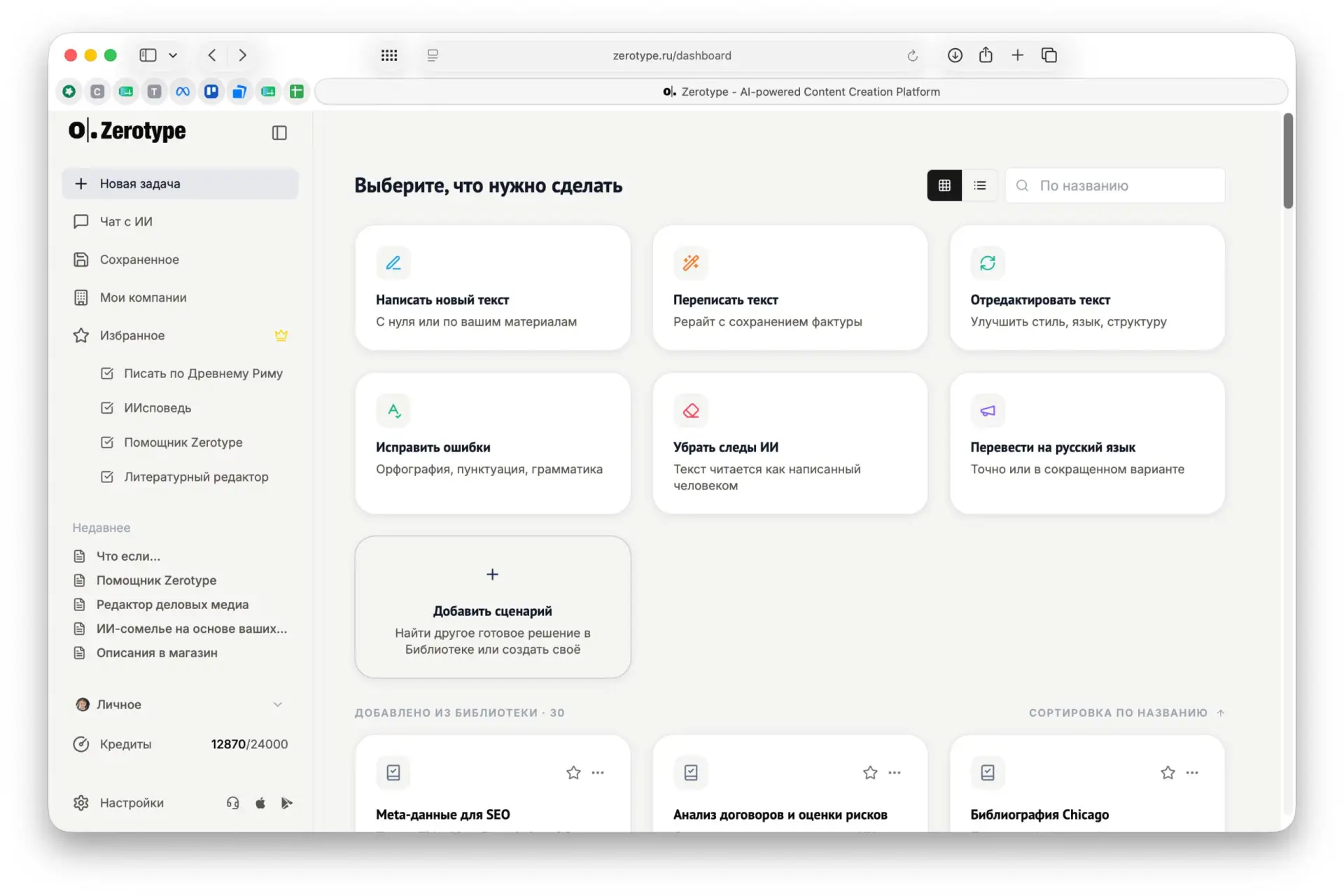Click the wand icon on Переписать текст
The image size is (1344, 896).
click(x=691, y=263)
